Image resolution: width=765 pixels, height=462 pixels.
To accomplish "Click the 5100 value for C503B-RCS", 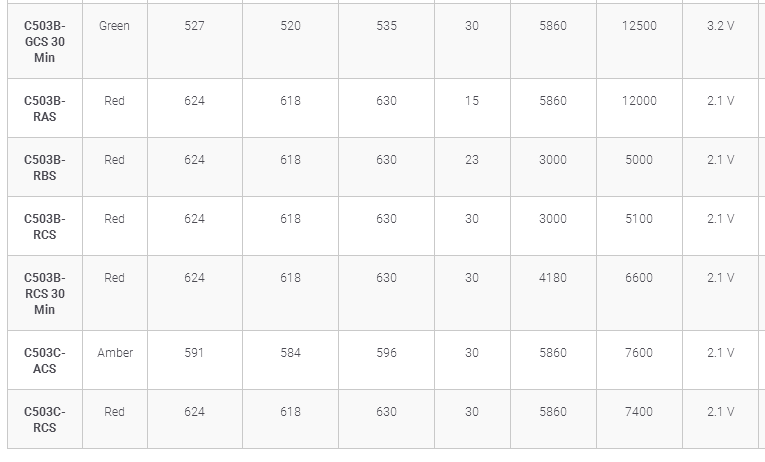I will pyautogui.click(x=639, y=219).
